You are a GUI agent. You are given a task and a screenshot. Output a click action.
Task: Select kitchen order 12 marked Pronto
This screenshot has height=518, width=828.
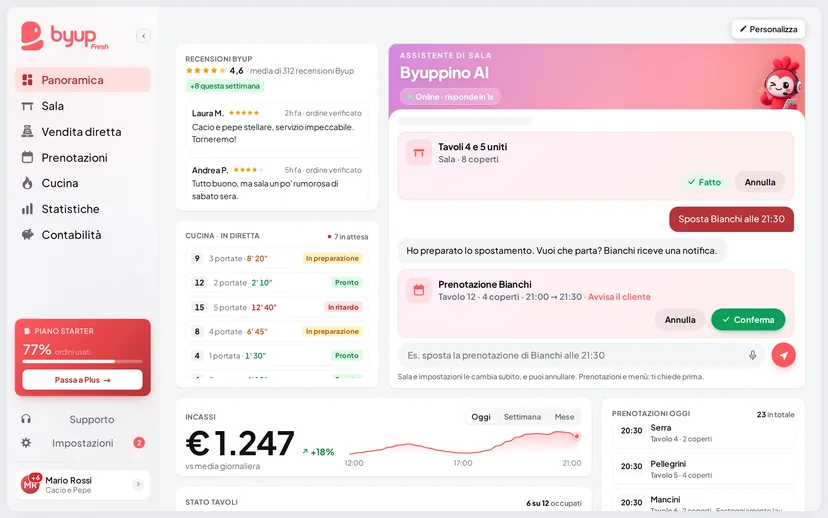277,282
